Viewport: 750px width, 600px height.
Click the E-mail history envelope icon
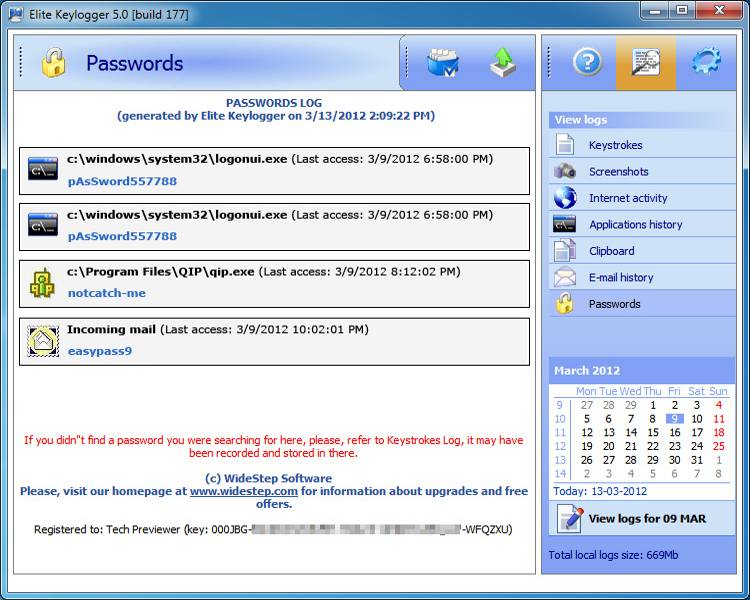565,278
